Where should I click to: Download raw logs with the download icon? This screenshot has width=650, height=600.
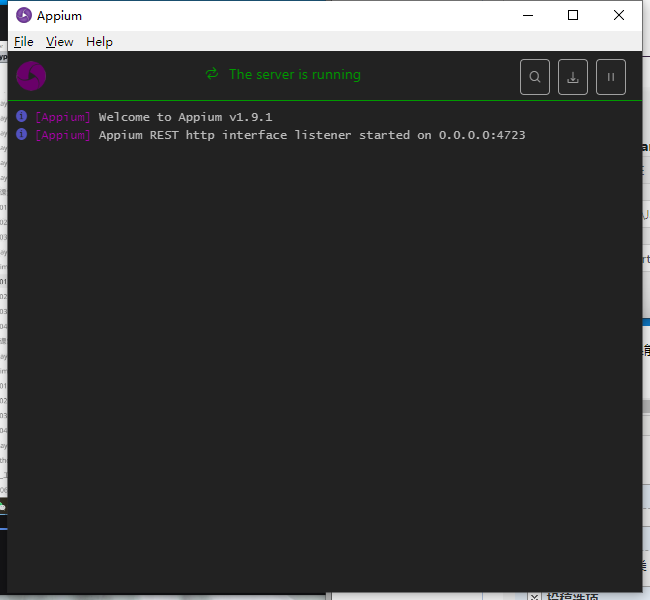(572, 77)
